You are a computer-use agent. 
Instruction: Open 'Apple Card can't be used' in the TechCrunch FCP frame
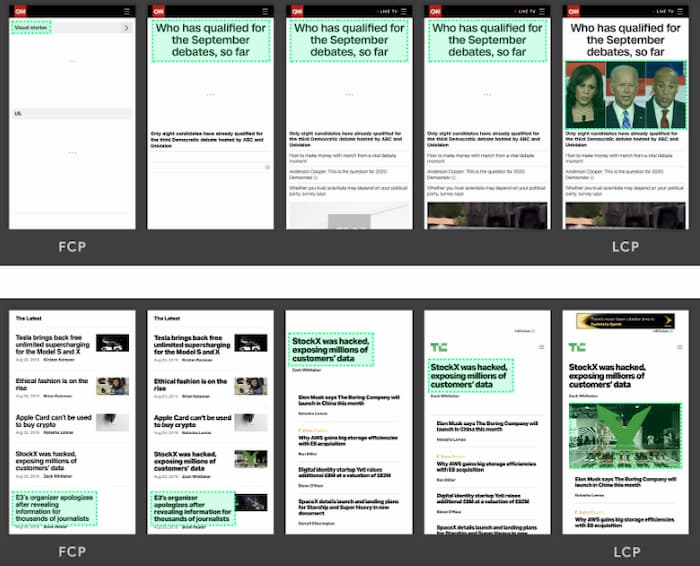tap(54, 421)
